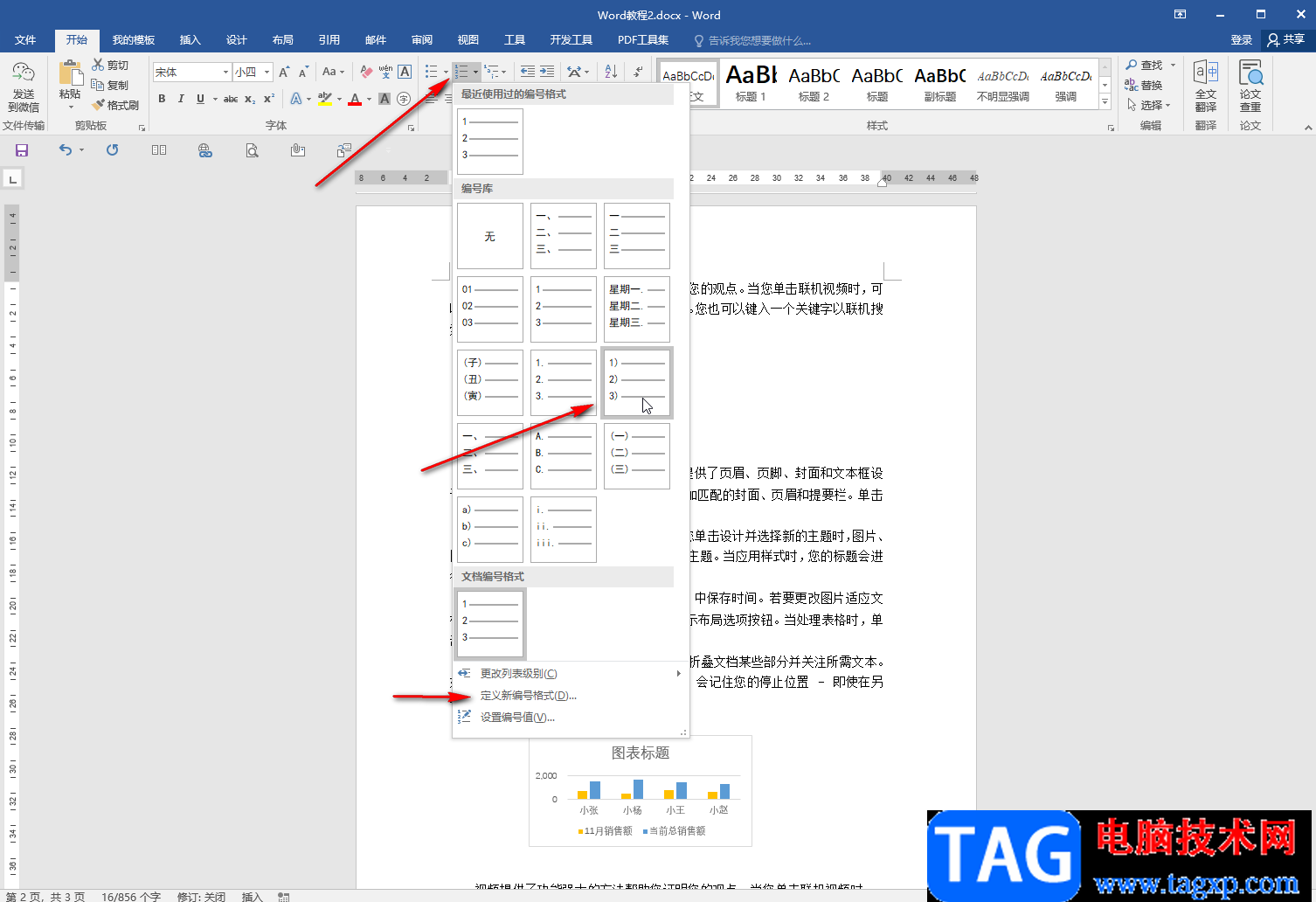Switch to the 审阅 Review tab
The image size is (1316, 902).
422,40
